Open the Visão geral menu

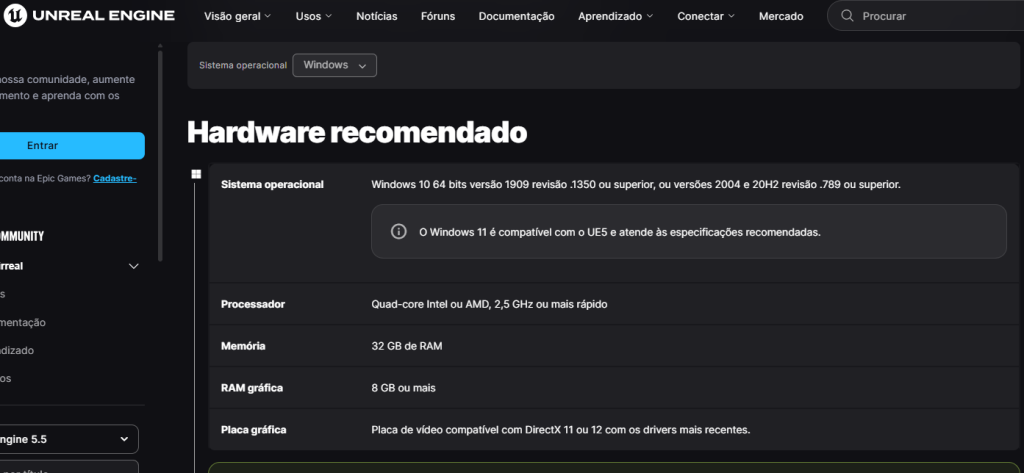point(237,16)
